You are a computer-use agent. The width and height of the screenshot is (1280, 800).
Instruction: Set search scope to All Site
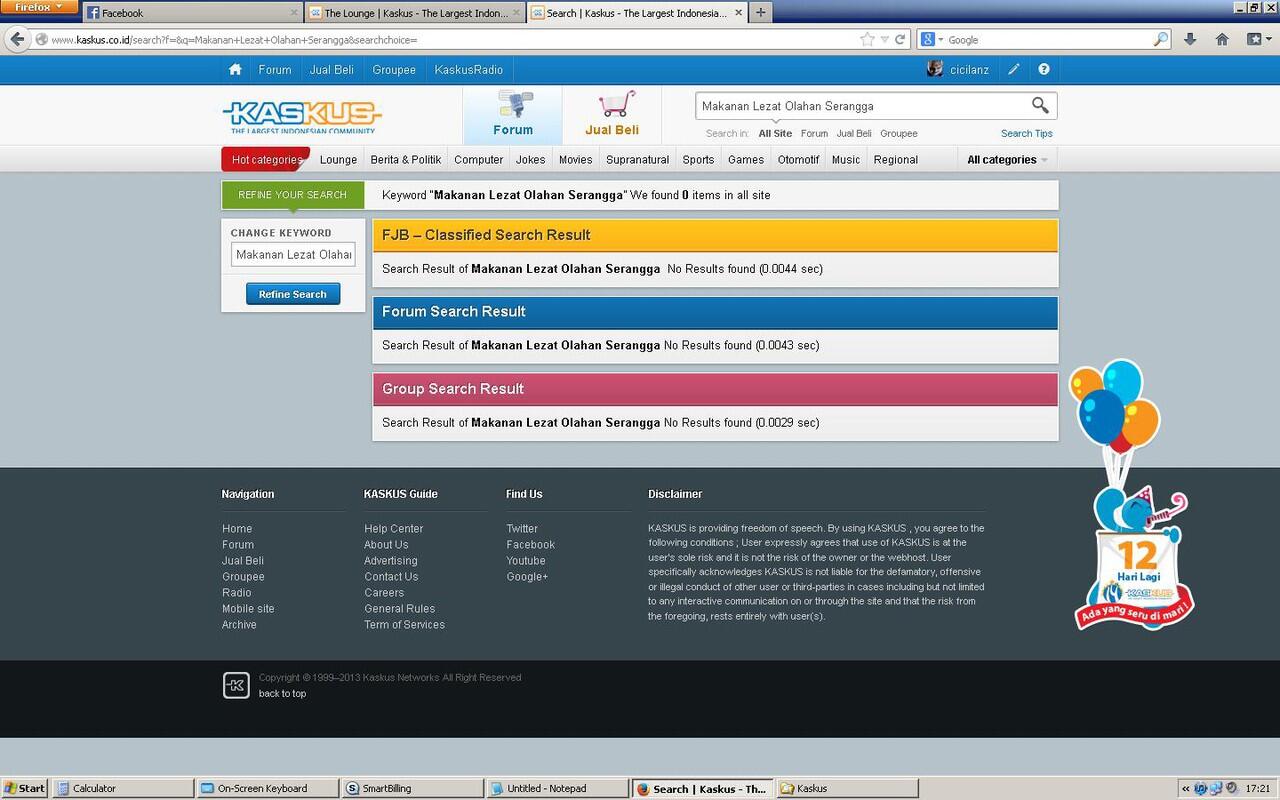click(775, 133)
